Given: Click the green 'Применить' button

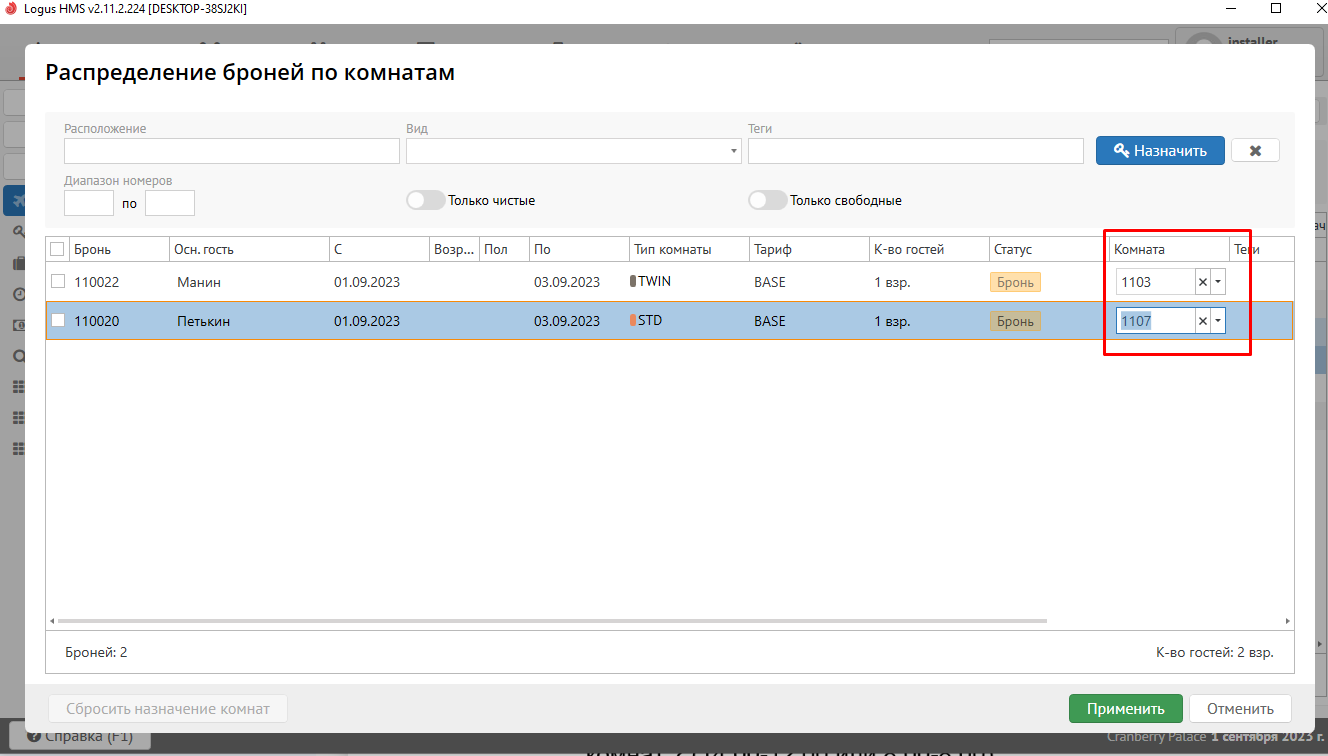Looking at the screenshot, I should (x=1125, y=709).
